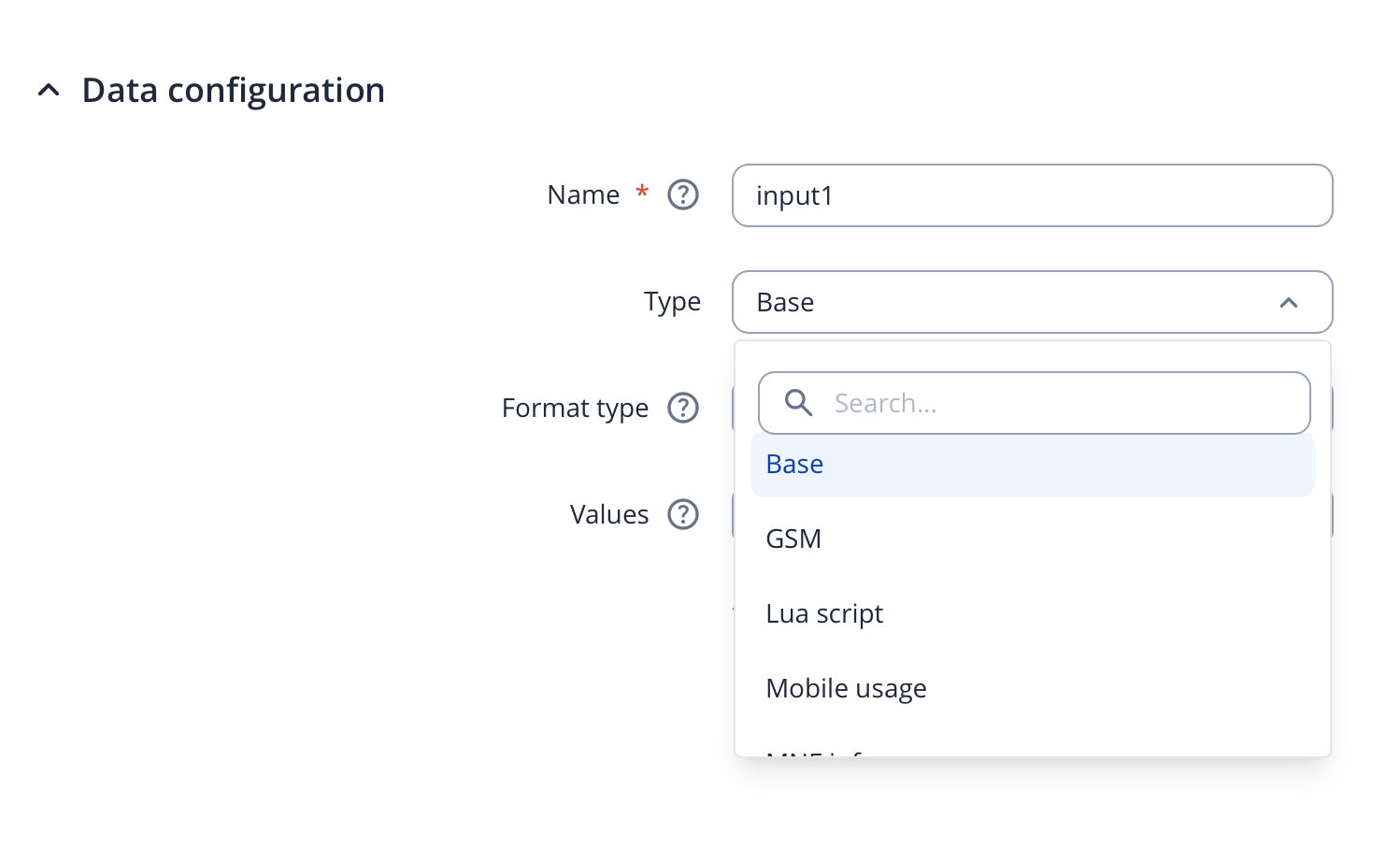Focus the Name input containing input1
This screenshot has height=848, width=1400.
(x=1031, y=195)
